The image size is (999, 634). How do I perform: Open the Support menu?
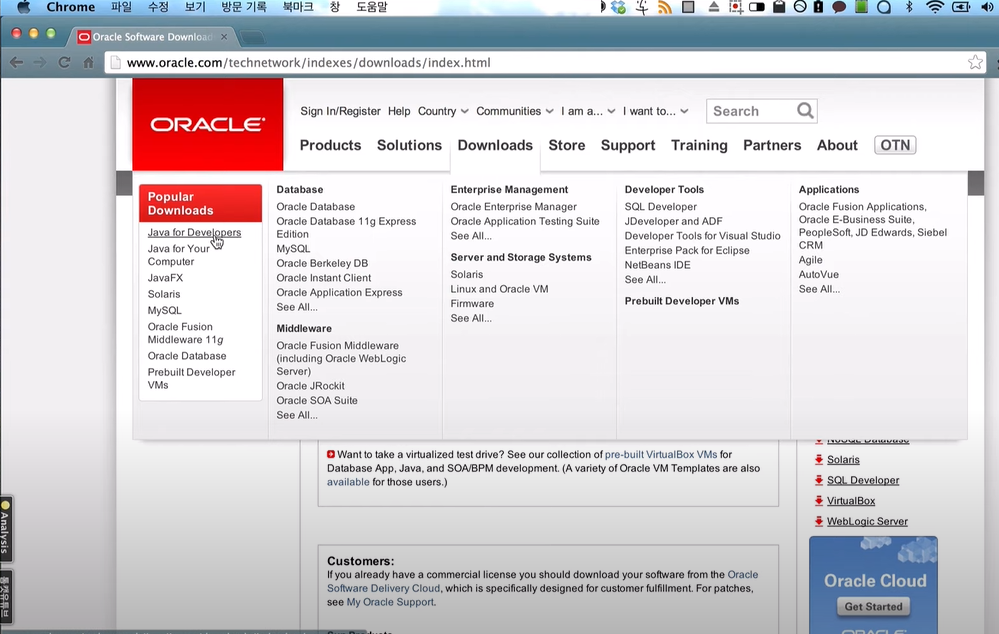(x=628, y=145)
